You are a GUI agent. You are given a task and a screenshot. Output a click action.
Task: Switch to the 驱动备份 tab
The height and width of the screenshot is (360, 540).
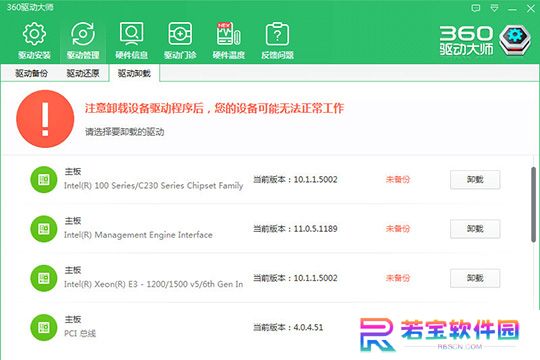click(x=31, y=73)
